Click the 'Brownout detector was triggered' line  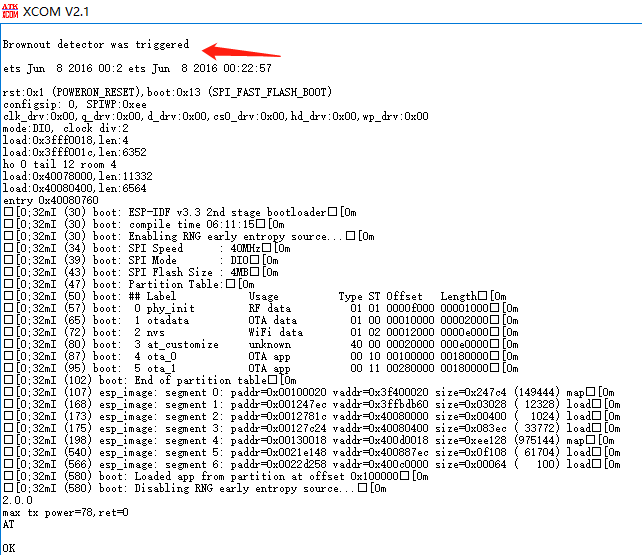pos(96,44)
